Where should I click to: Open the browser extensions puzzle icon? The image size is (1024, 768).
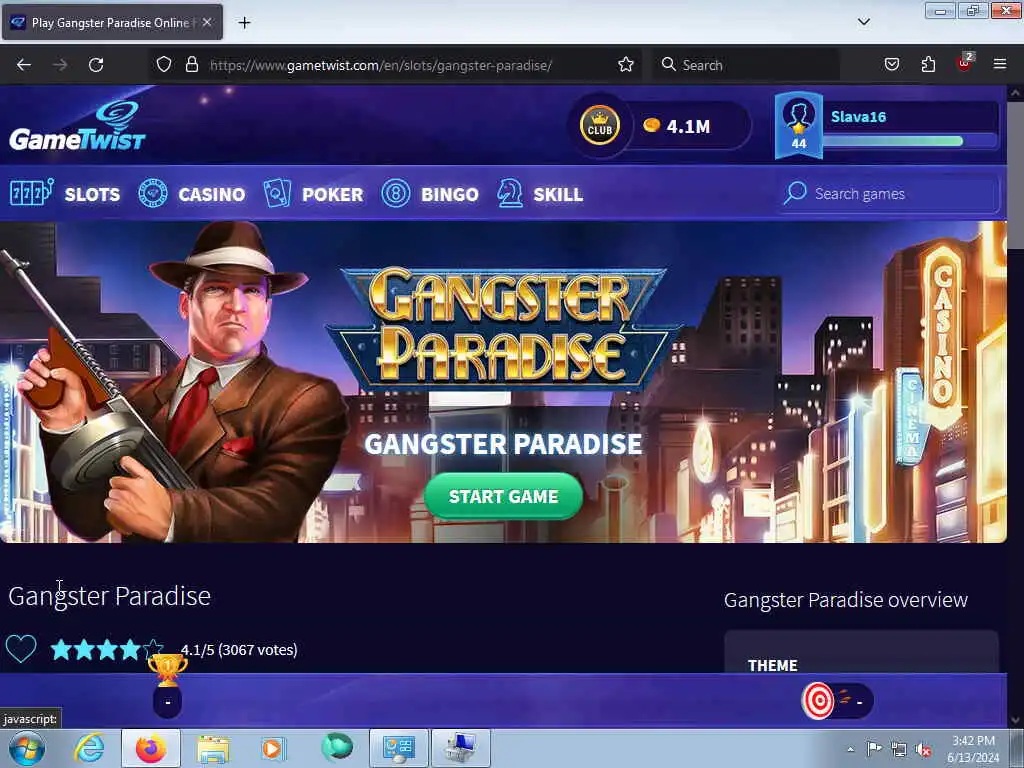pyautogui.click(x=928, y=65)
